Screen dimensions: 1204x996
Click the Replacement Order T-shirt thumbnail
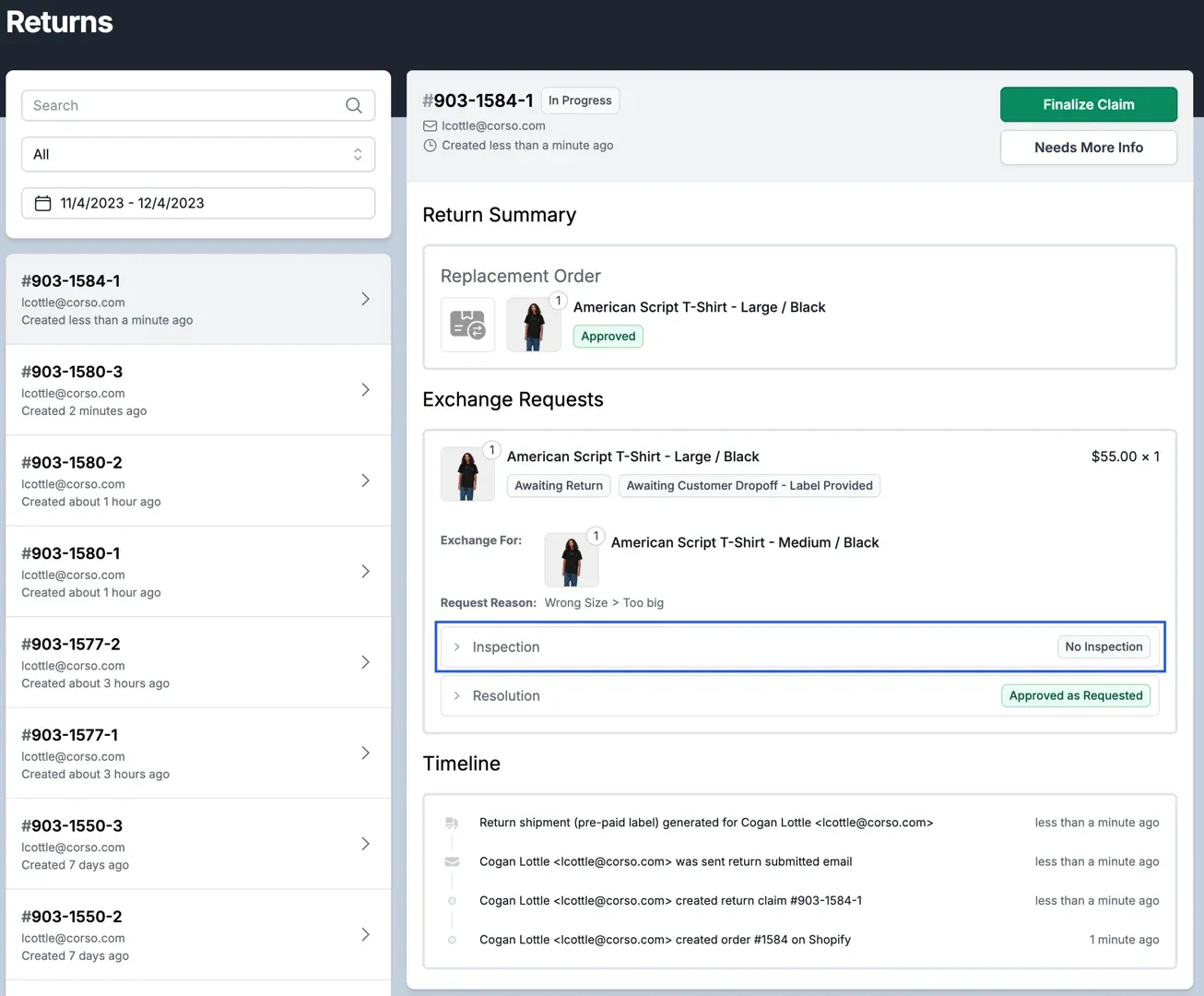(x=534, y=325)
